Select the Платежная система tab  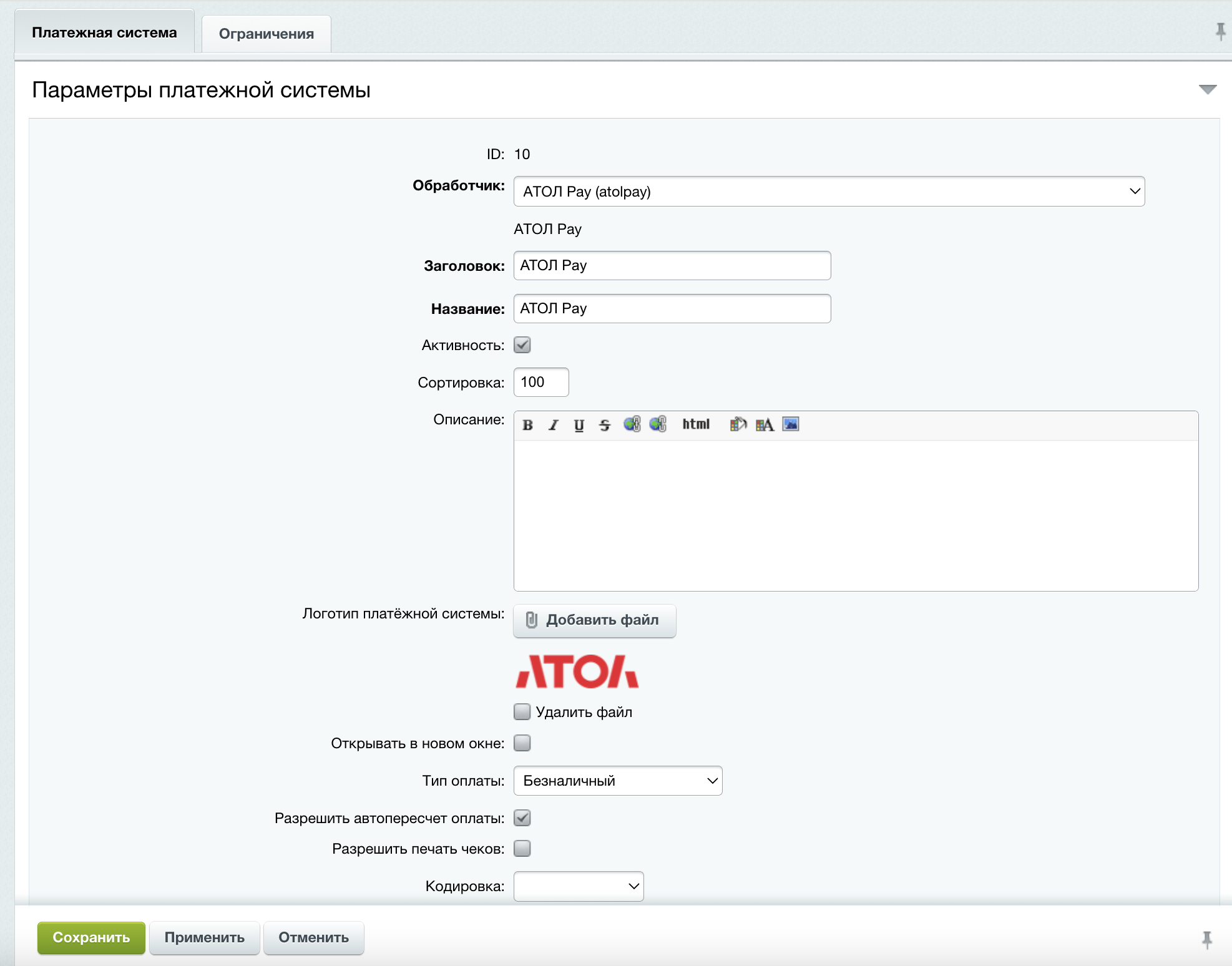coord(104,32)
